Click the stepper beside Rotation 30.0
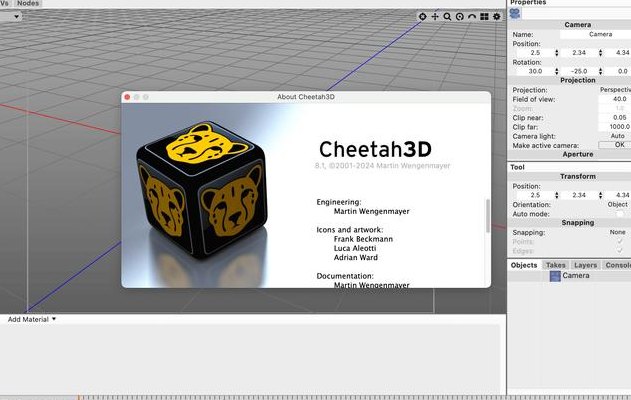The height and width of the screenshot is (400, 631). click(557, 71)
